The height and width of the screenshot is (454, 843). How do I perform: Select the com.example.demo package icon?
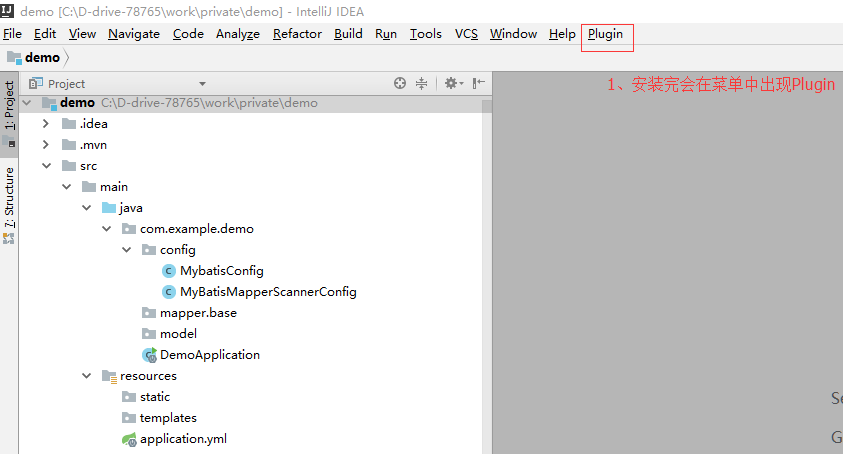tap(129, 229)
